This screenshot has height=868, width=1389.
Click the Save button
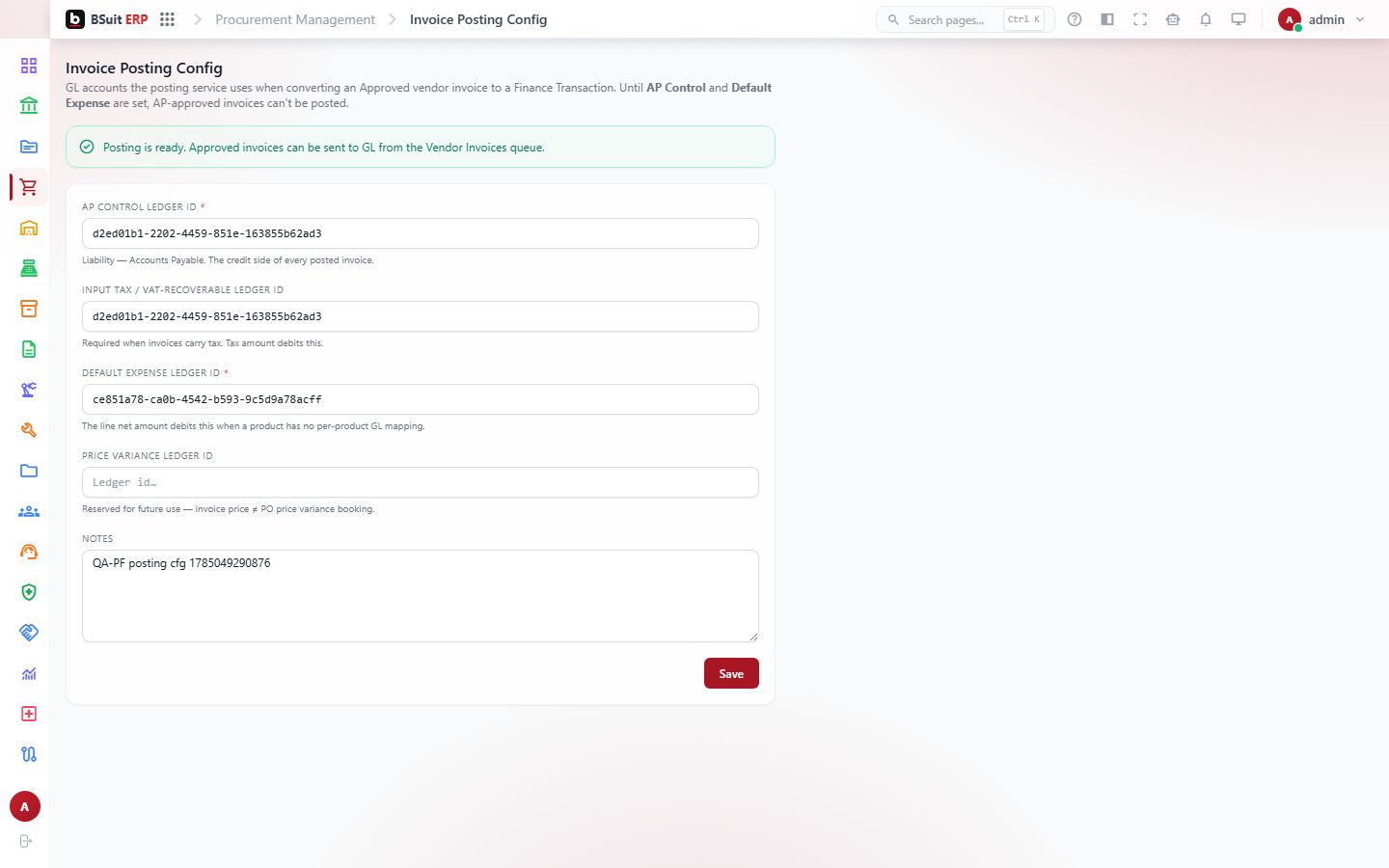tap(731, 673)
